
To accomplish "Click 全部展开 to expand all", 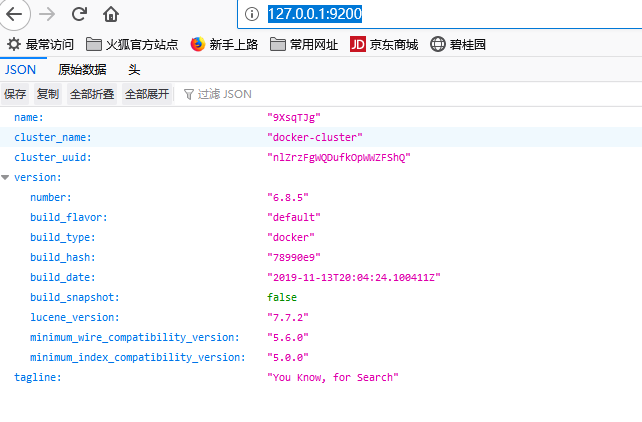I will 147,94.
